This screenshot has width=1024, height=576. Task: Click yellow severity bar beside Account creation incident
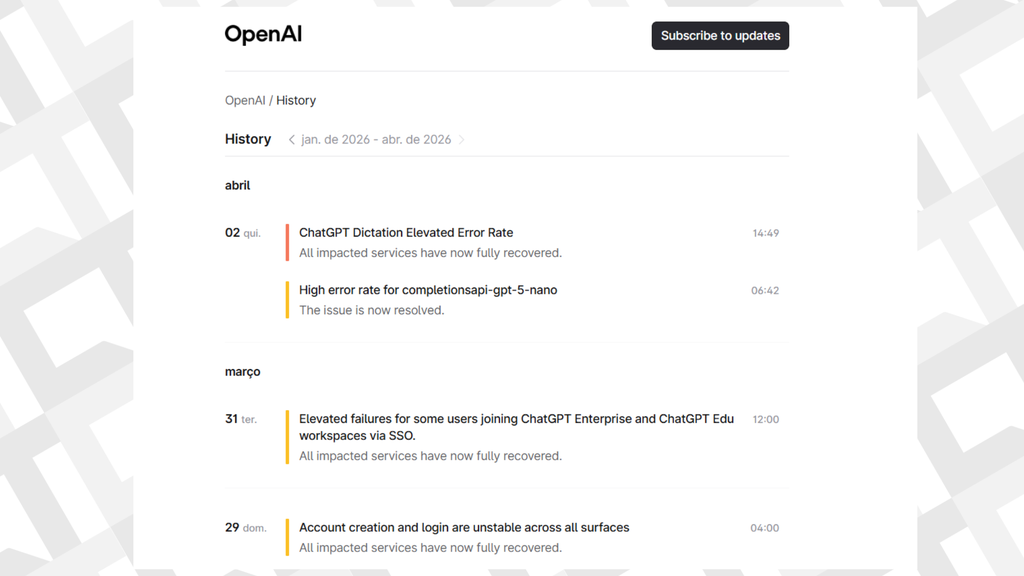[x=287, y=537]
